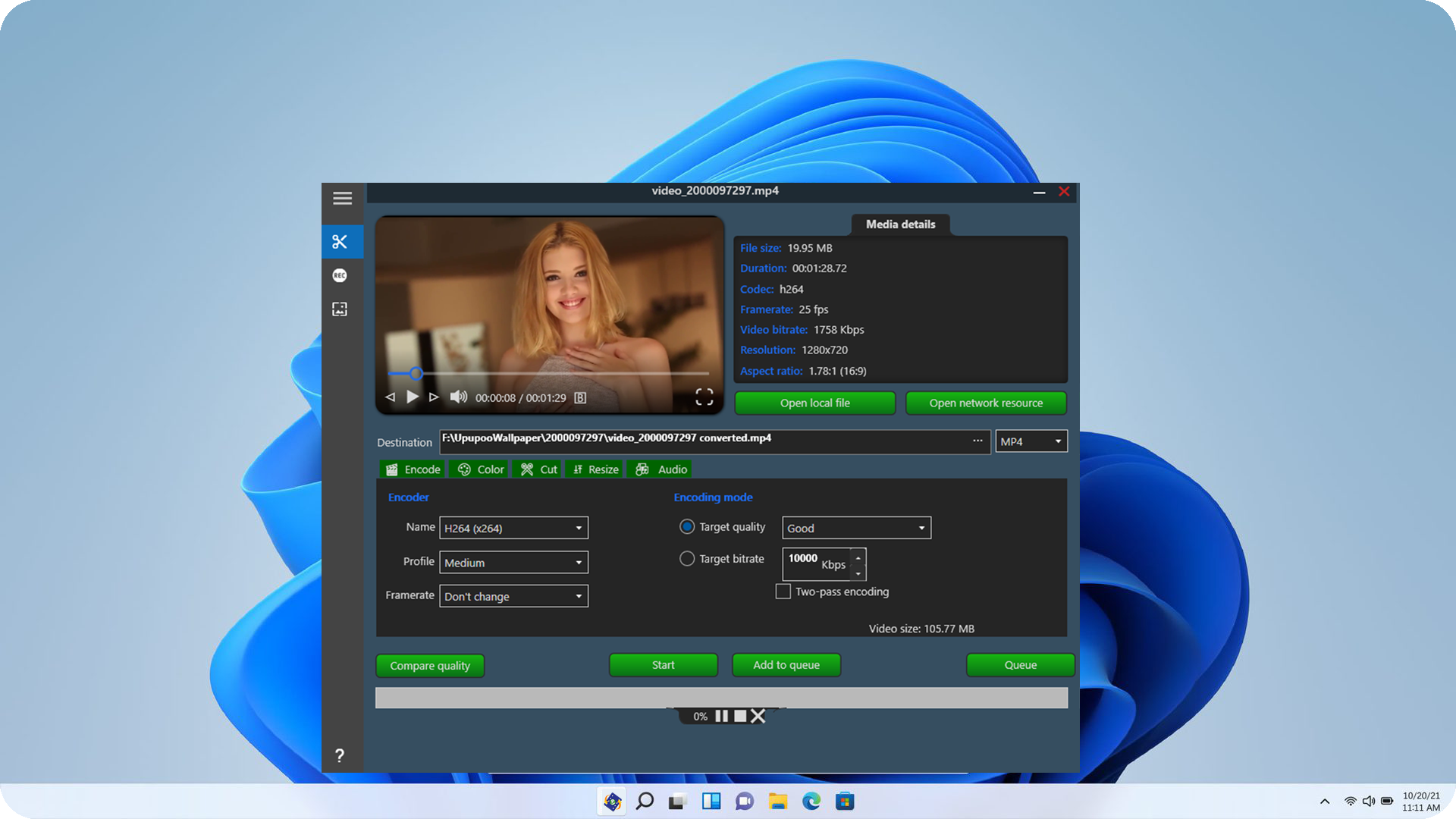This screenshot has height=819, width=1456.
Task: Click the screenshot capture sidebar icon
Action: 340,309
